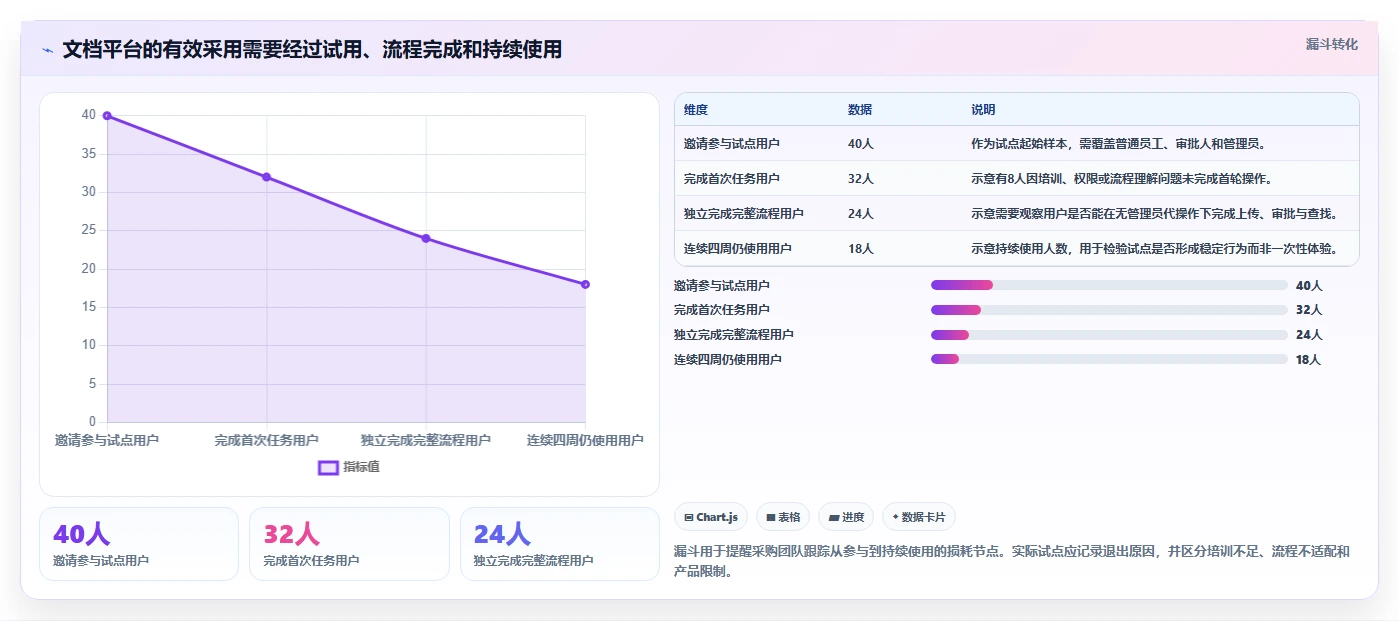Click the 邀请参与试点用户 progress bar
The height and width of the screenshot is (621, 1399).
(1109, 285)
